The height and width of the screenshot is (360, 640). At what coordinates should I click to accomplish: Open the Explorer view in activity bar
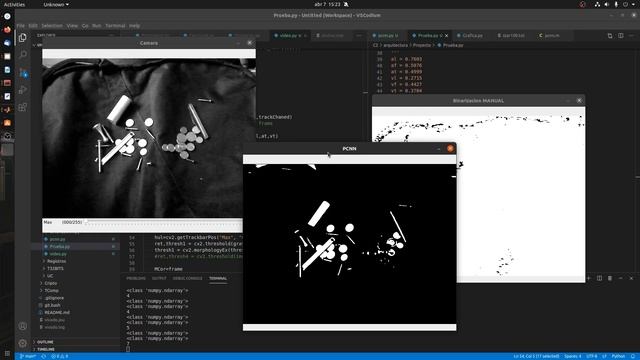[x=23, y=38]
